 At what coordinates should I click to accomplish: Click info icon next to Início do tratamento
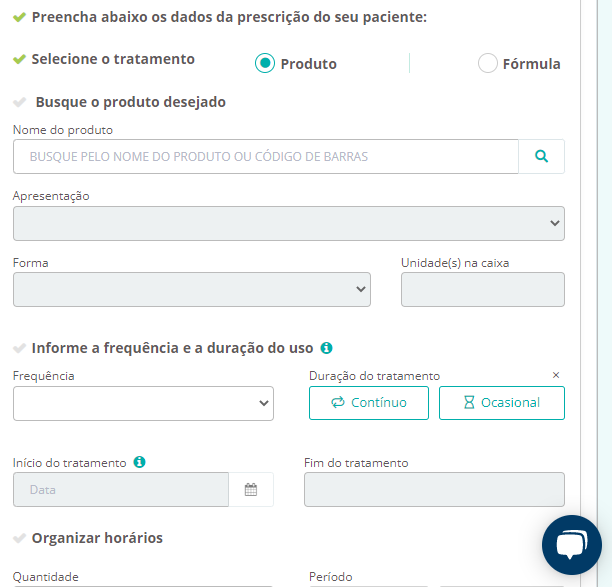(x=140, y=462)
